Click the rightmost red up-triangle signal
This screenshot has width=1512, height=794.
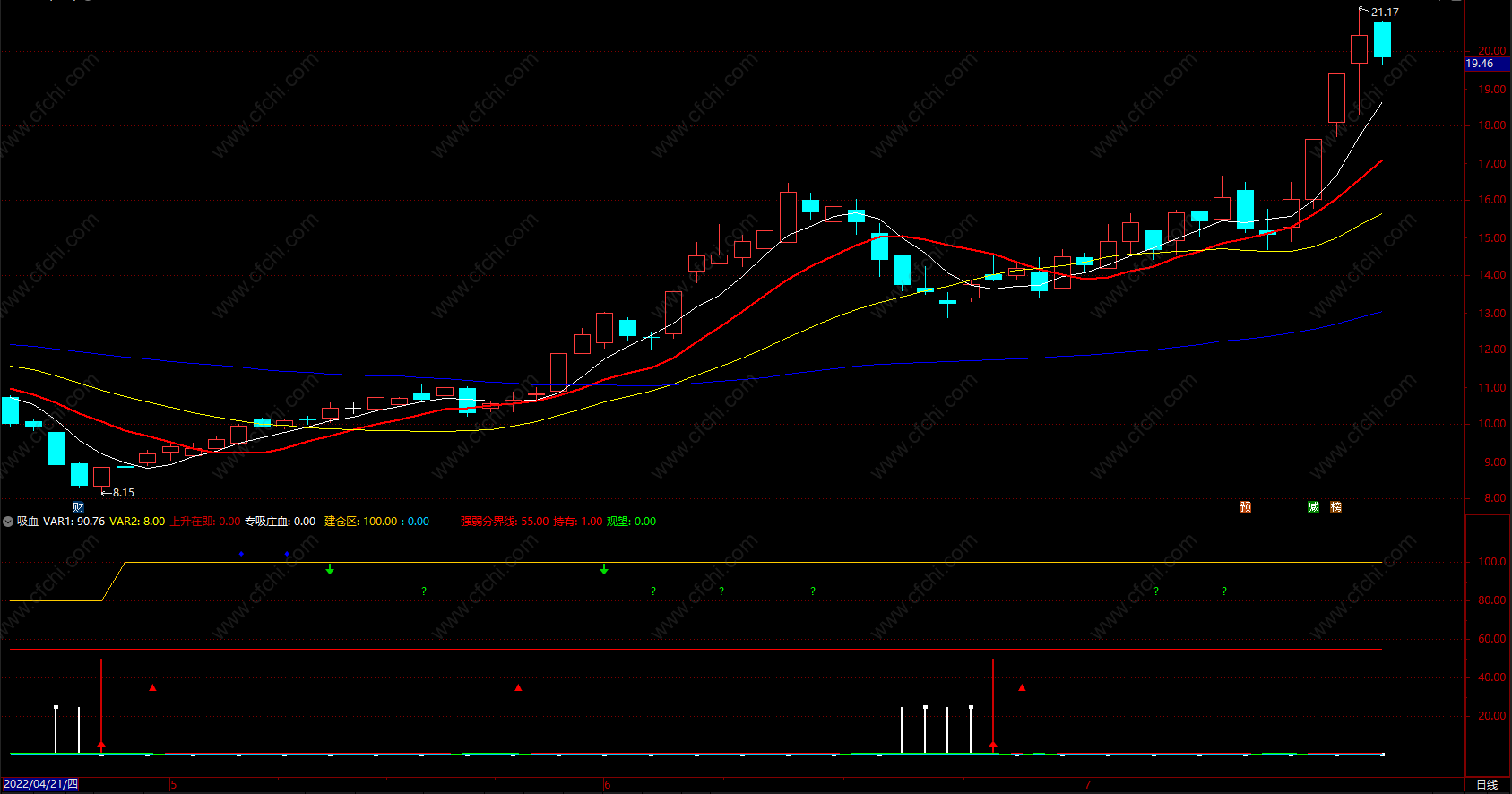[1022, 687]
